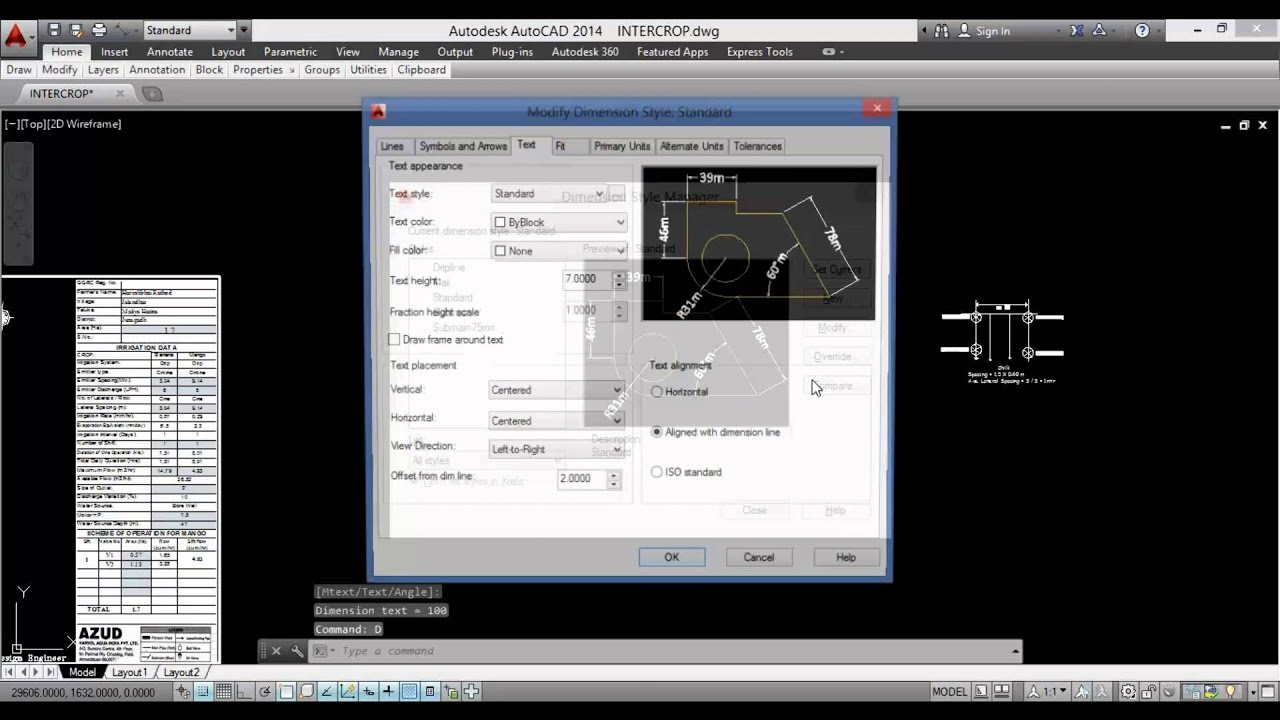The width and height of the screenshot is (1280, 720).
Task: Open the Annotate ribbon tab
Action: tap(170, 52)
